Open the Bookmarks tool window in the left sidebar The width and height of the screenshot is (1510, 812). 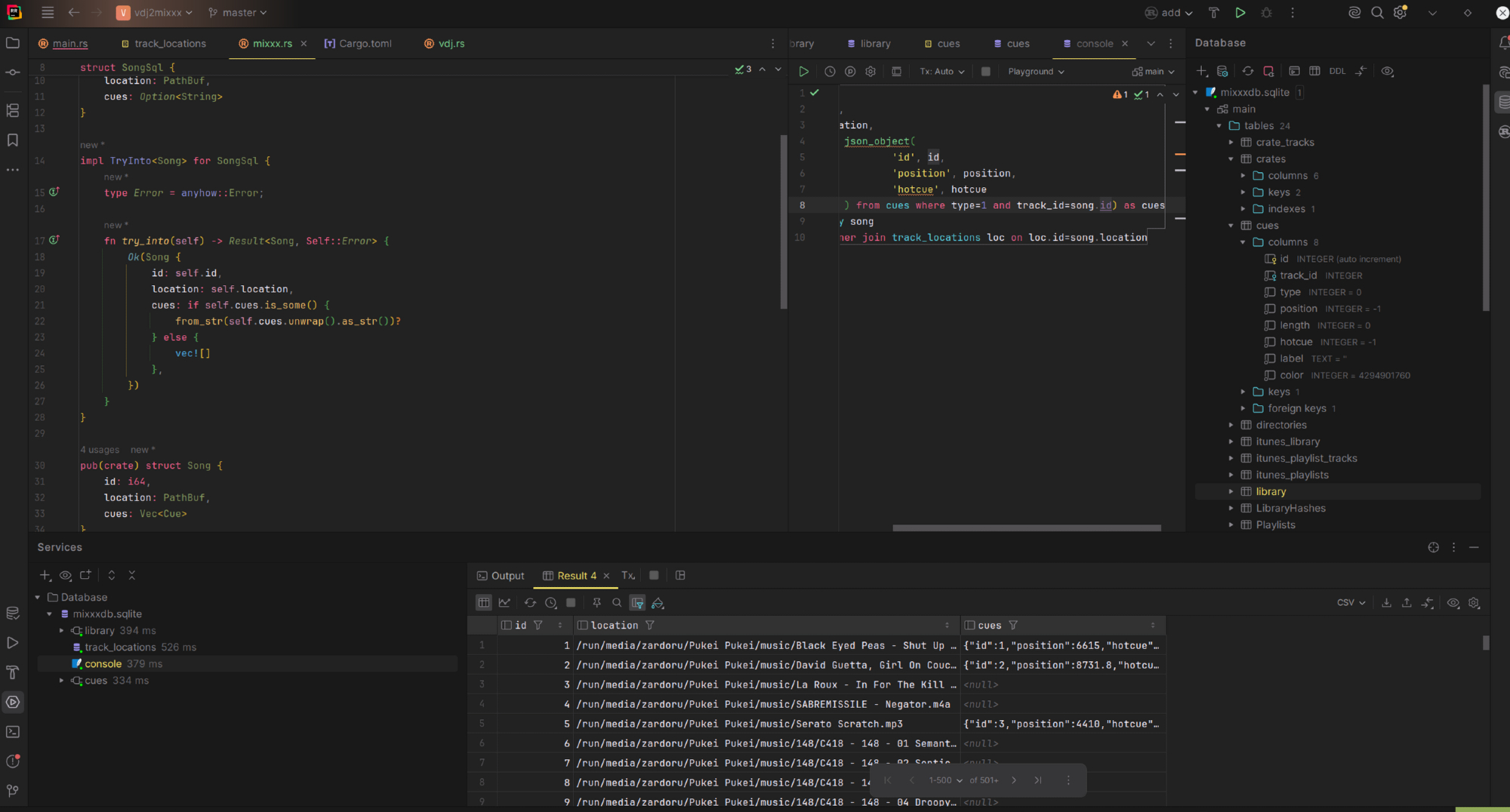pyautogui.click(x=13, y=140)
